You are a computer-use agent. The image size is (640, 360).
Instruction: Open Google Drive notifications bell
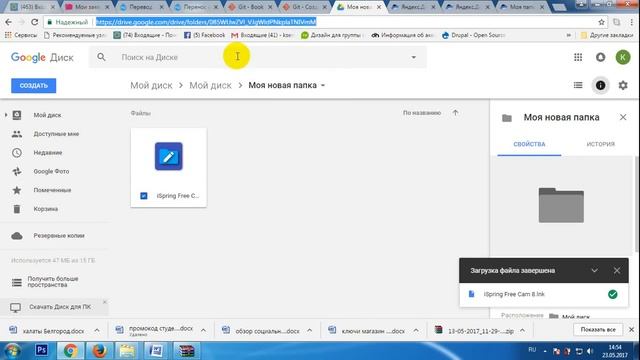[x=600, y=58]
